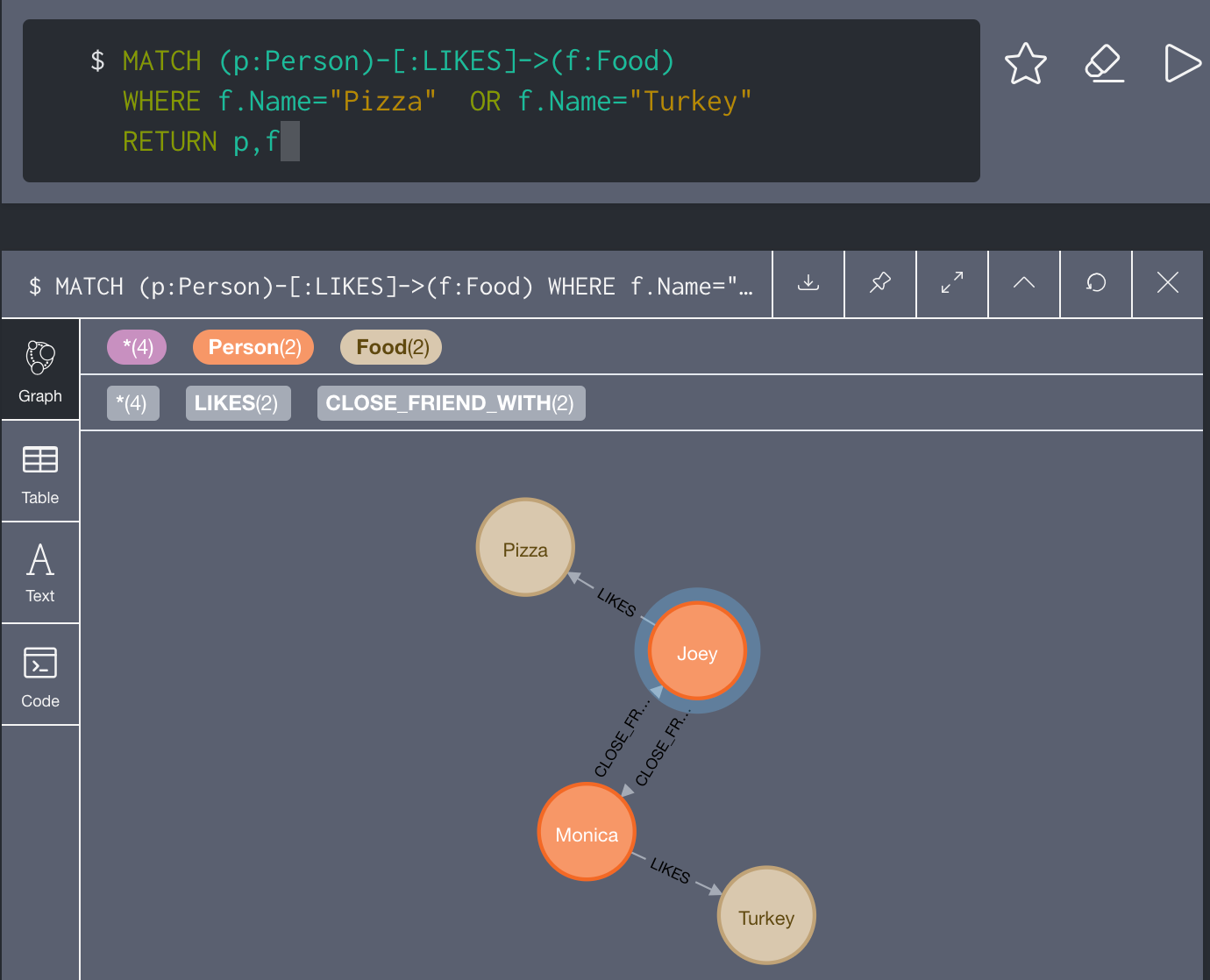Select the Pizza food node
The height and width of the screenshot is (980, 1210).
(525, 548)
